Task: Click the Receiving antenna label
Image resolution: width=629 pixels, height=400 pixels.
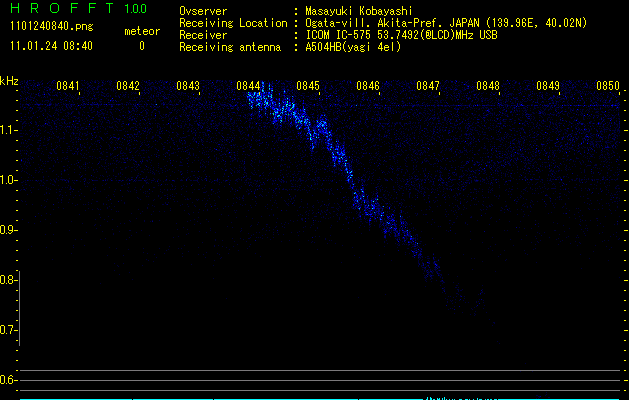Action: (230, 47)
